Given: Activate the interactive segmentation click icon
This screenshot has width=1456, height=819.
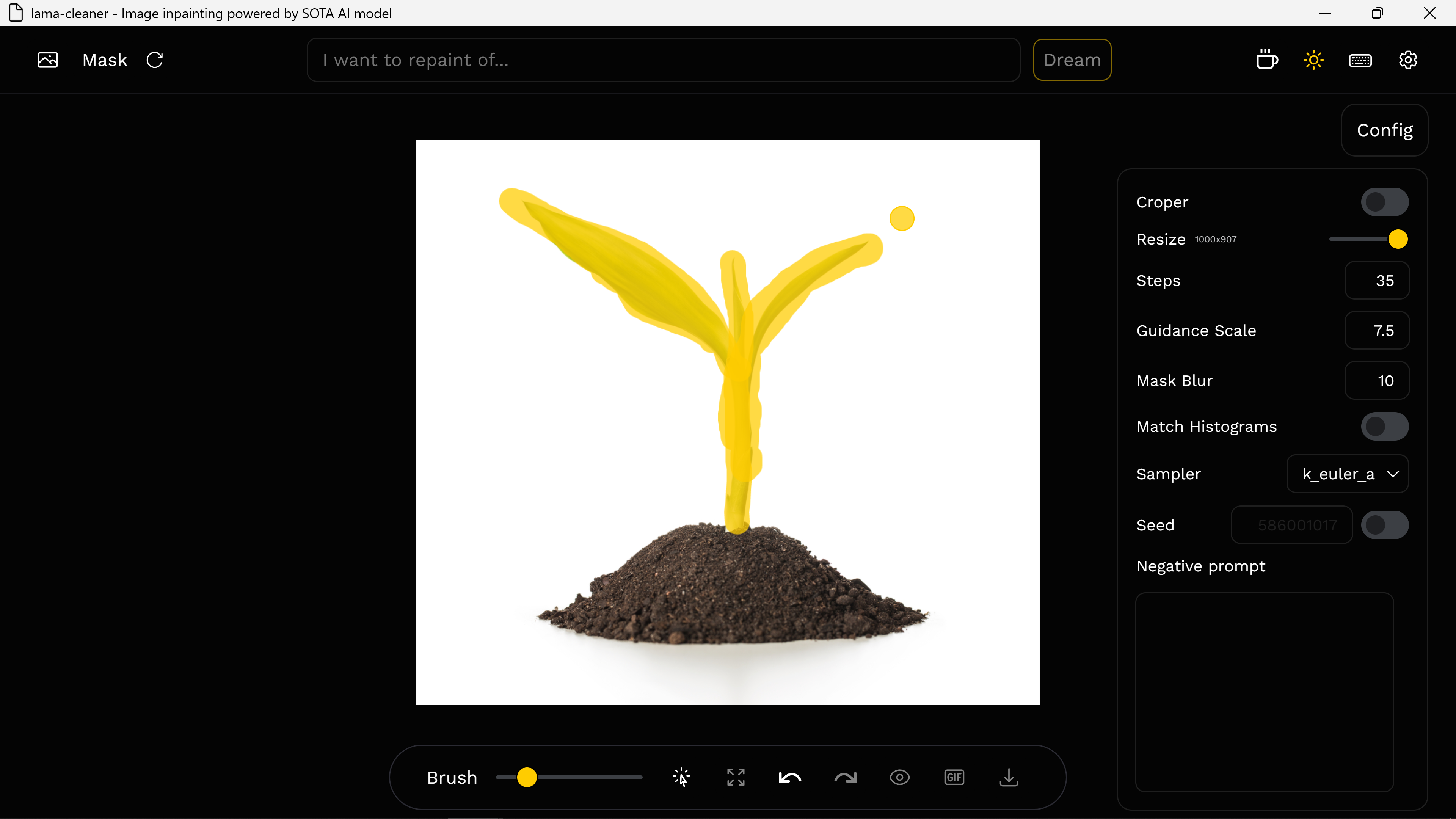Looking at the screenshot, I should pos(682,777).
